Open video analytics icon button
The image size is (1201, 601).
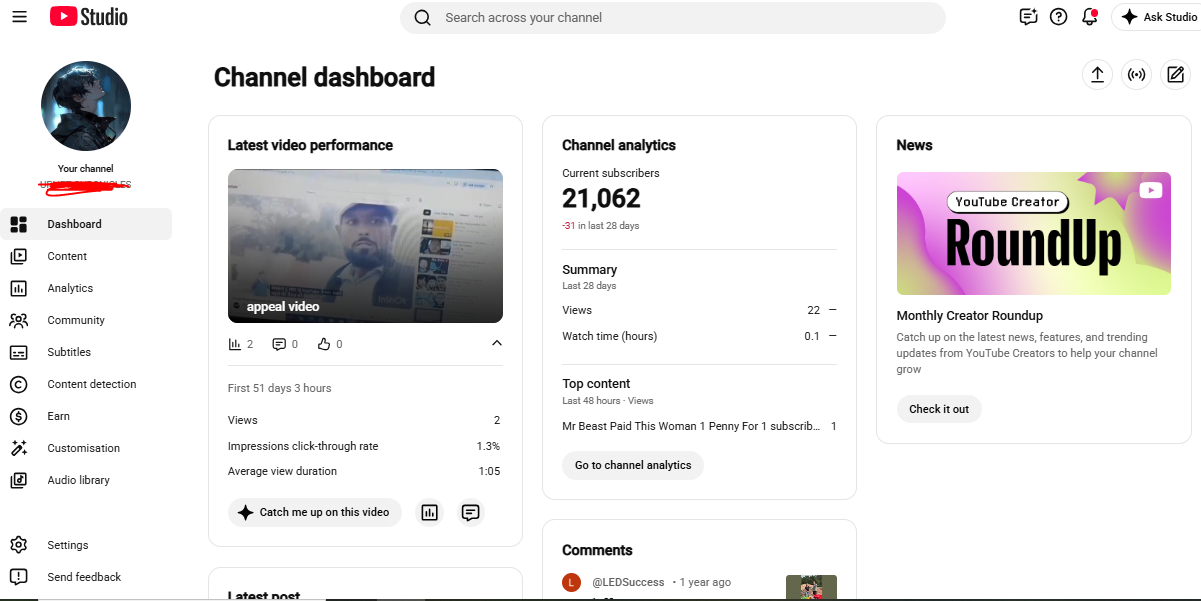coord(430,512)
